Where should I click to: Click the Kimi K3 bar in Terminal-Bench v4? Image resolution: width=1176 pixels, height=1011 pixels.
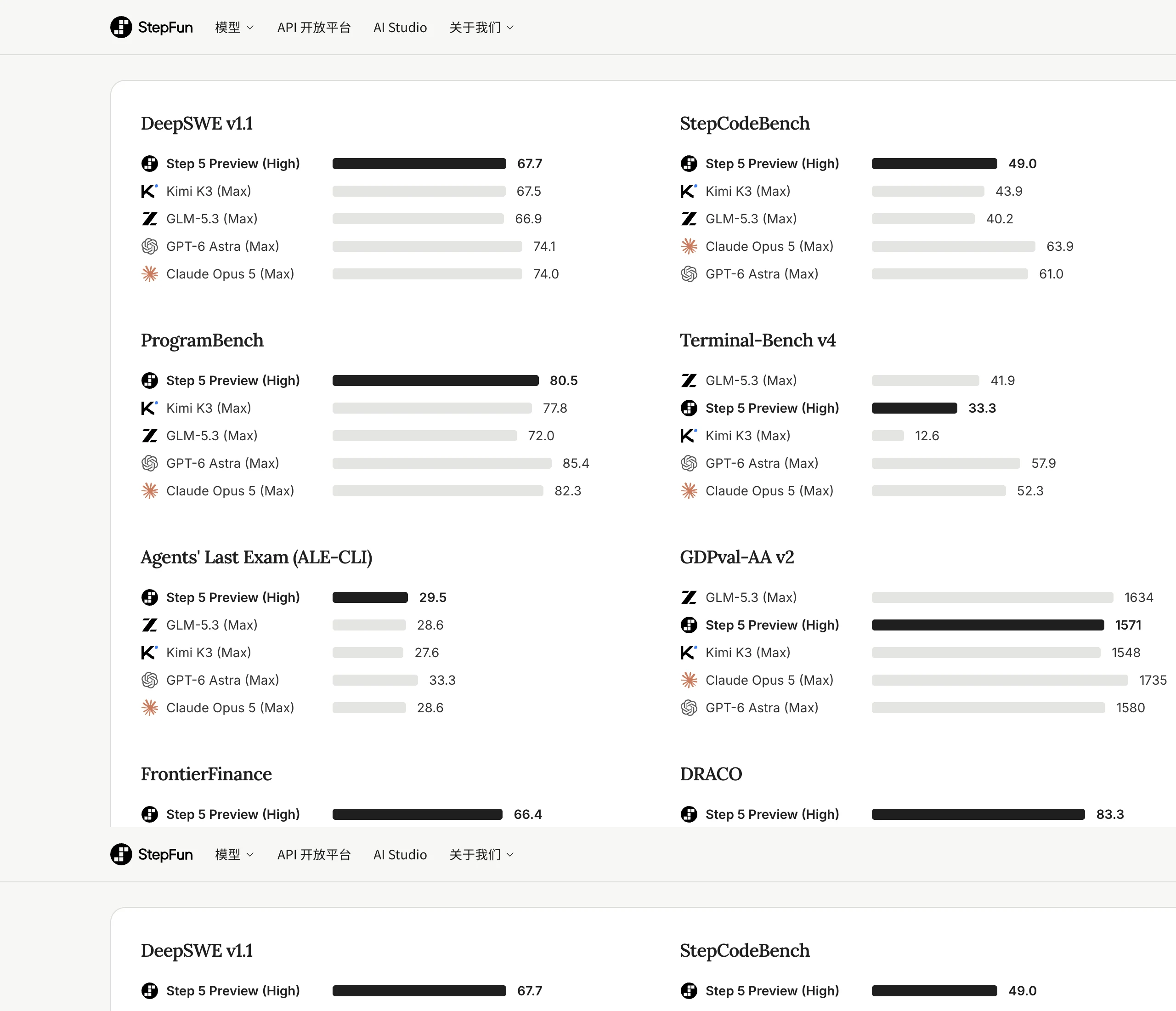click(x=888, y=435)
